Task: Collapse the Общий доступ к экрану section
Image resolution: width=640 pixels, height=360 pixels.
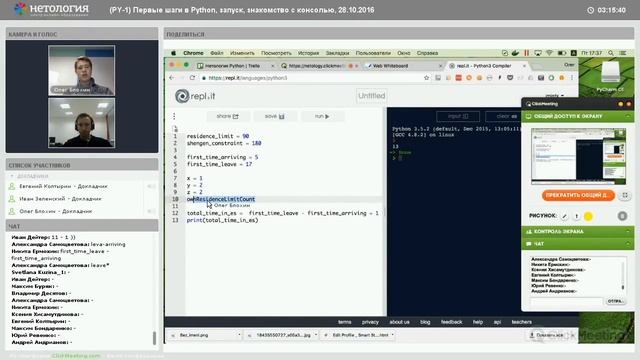Action: pos(628,116)
